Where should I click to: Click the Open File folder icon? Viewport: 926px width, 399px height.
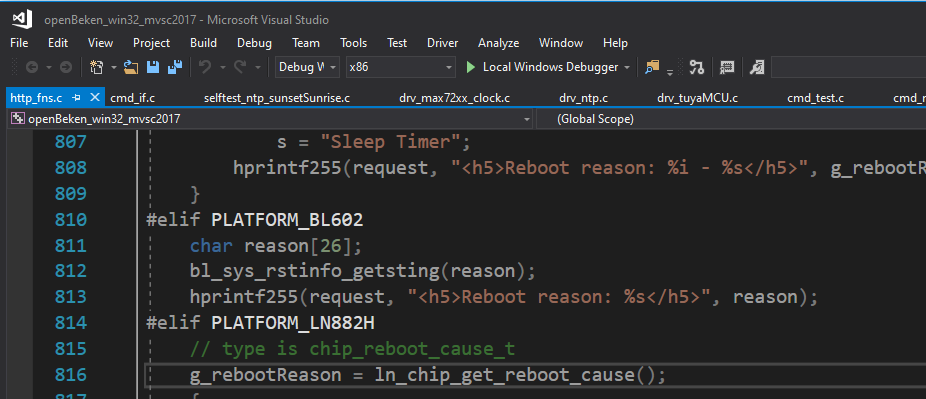131,67
